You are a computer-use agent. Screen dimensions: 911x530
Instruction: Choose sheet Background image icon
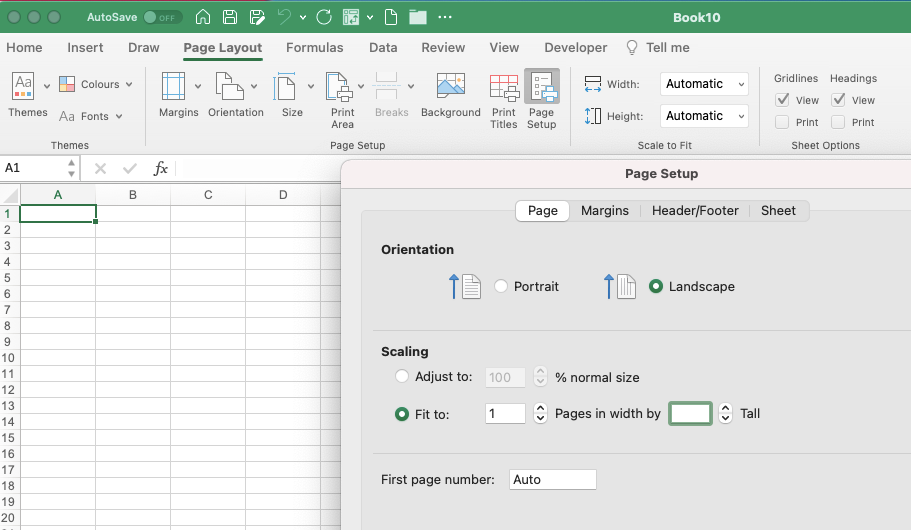451,86
